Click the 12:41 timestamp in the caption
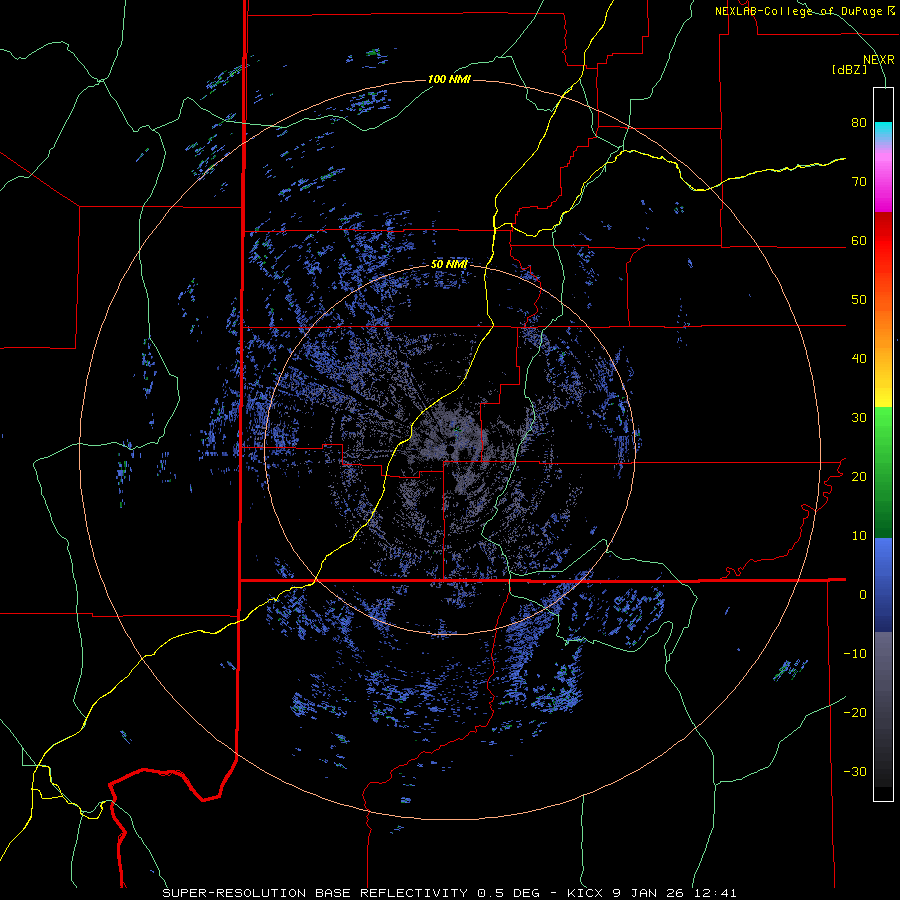This screenshot has width=900, height=900. click(x=716, y=893)
